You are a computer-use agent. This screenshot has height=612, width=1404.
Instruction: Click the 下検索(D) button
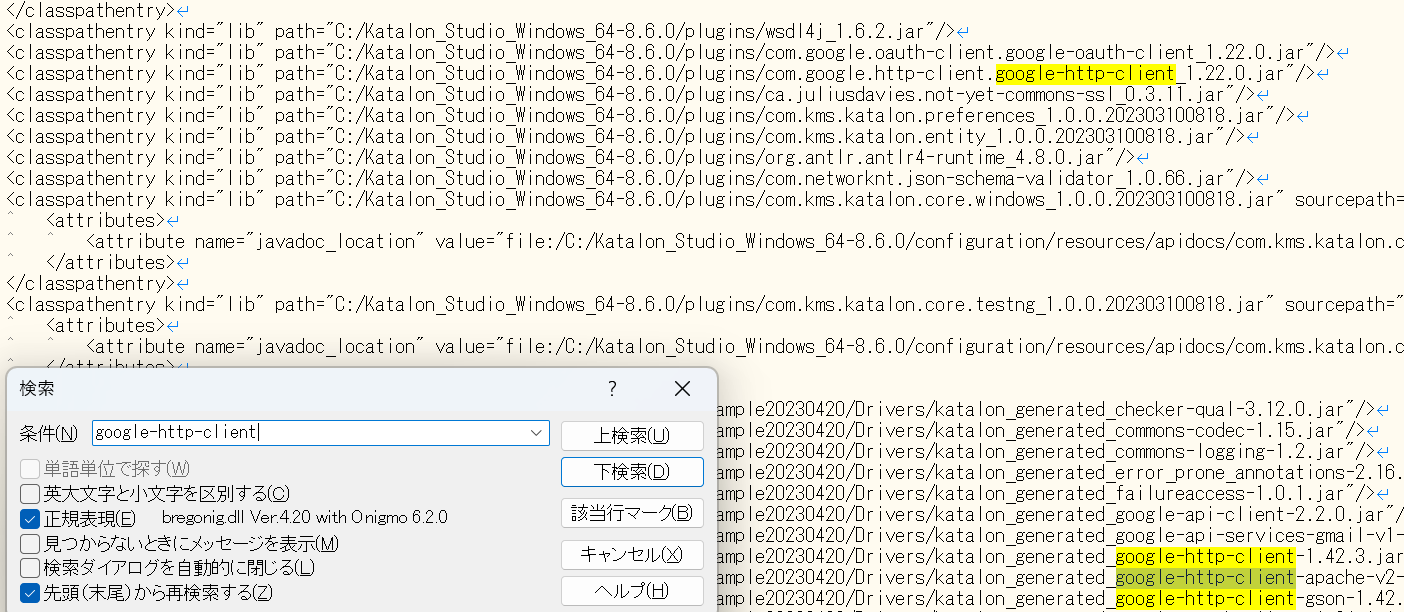click(632, 472)
